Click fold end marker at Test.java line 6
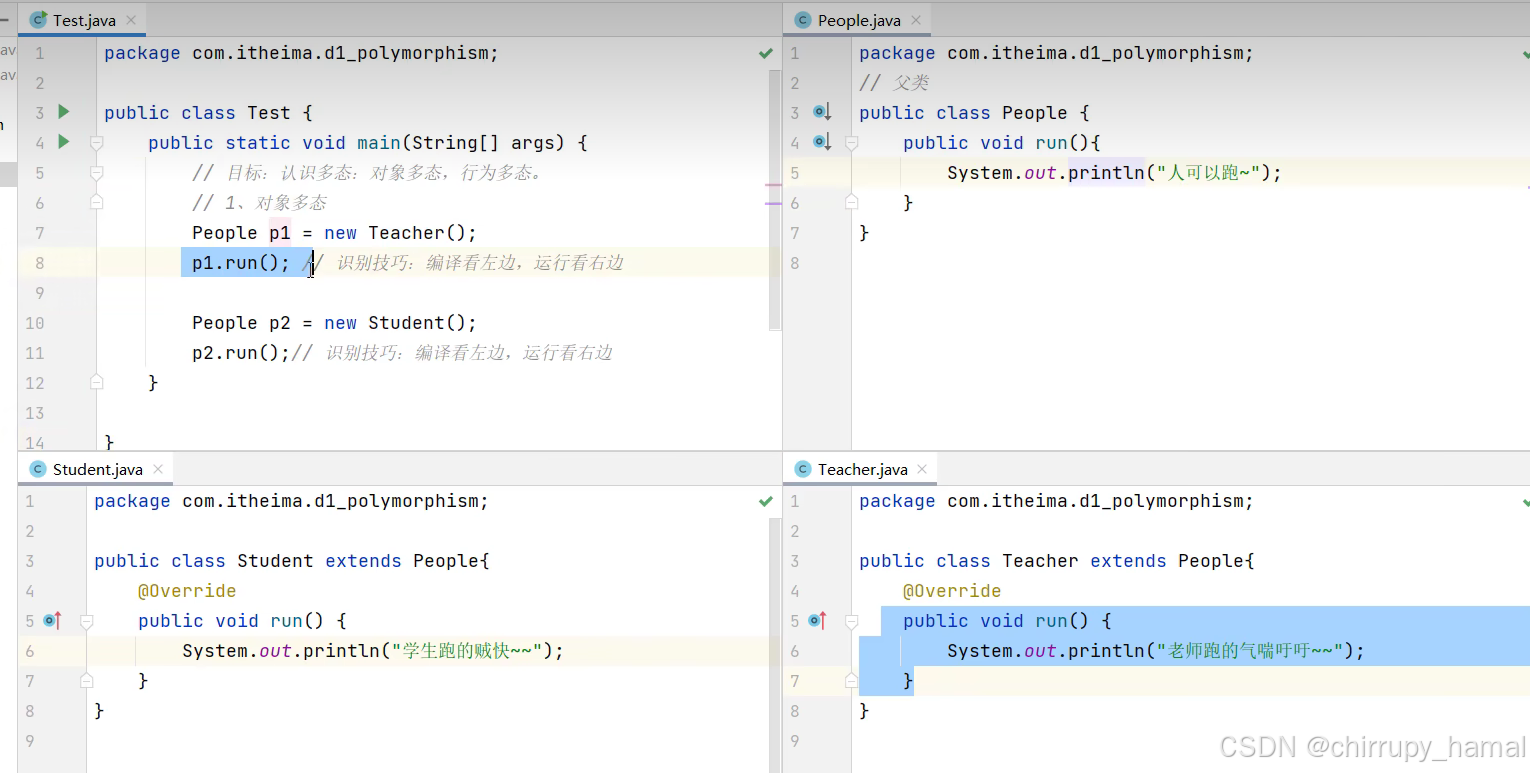1530x773 pixels. 97,203
